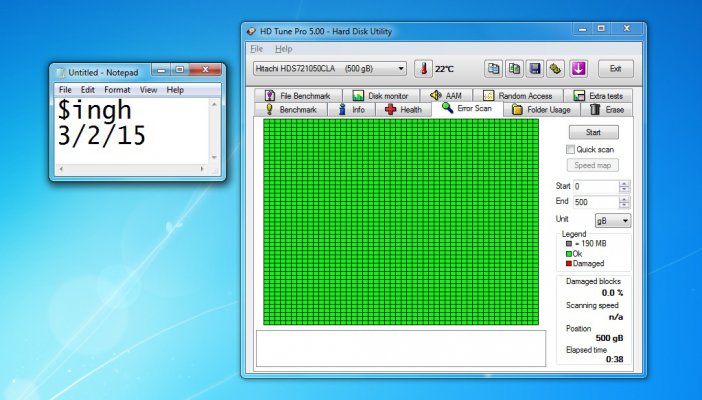Screen dimensions: 702x400
Task: Click the Speed map button
Action: click(x=592, y=165)
